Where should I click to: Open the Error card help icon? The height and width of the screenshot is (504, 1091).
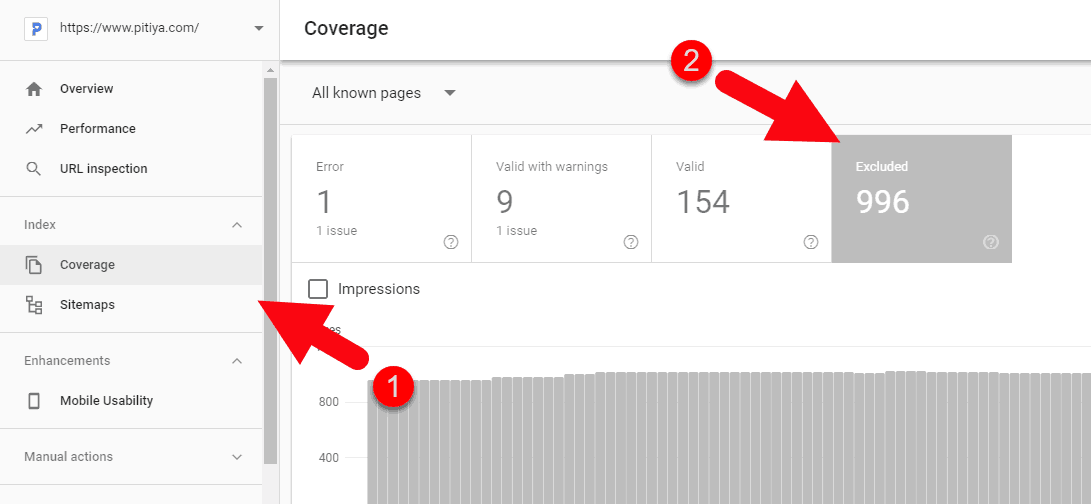451,242
